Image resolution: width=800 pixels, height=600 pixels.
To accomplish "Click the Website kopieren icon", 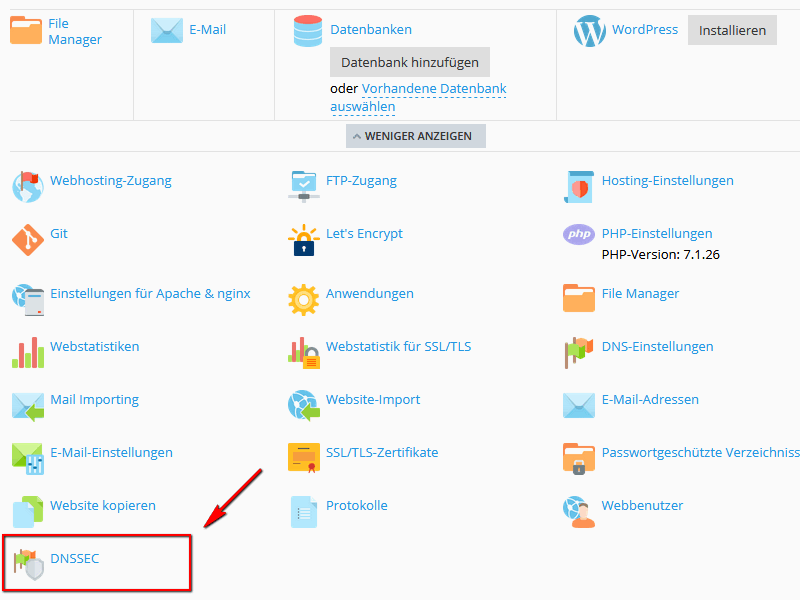I will [x=28, y=511].
